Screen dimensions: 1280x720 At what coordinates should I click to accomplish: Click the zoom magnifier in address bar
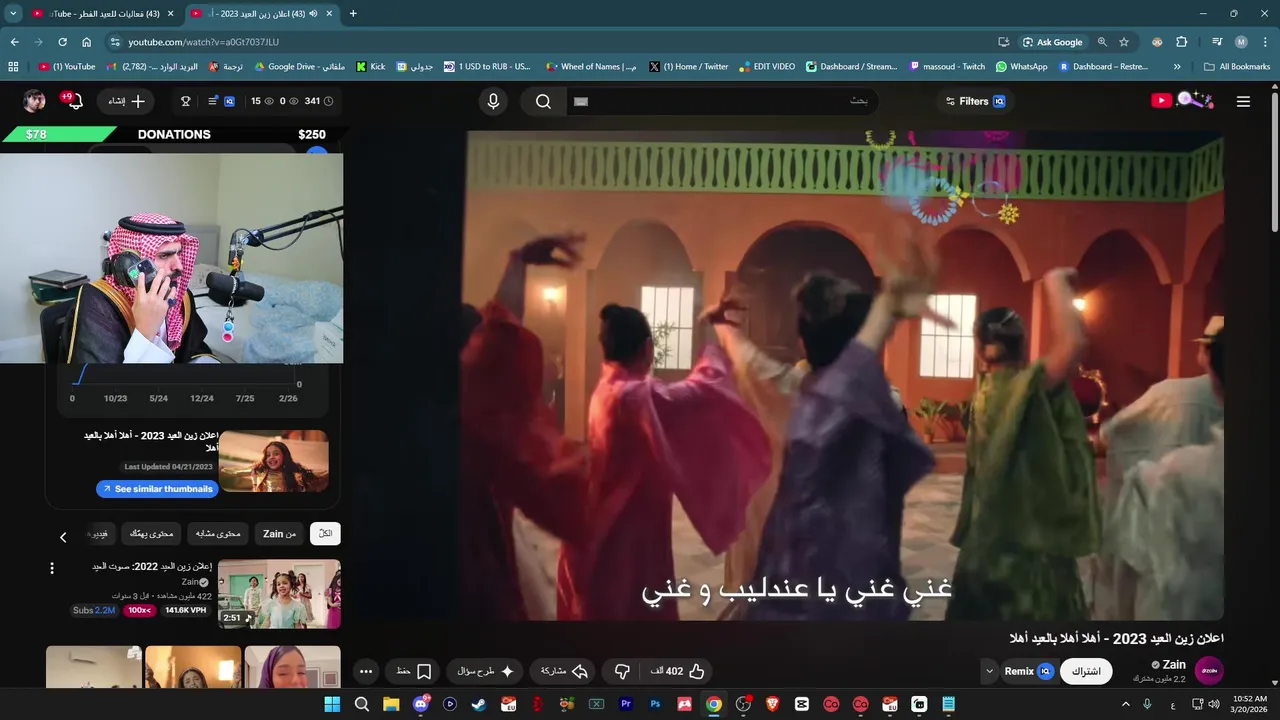[x=1102, y=42]
